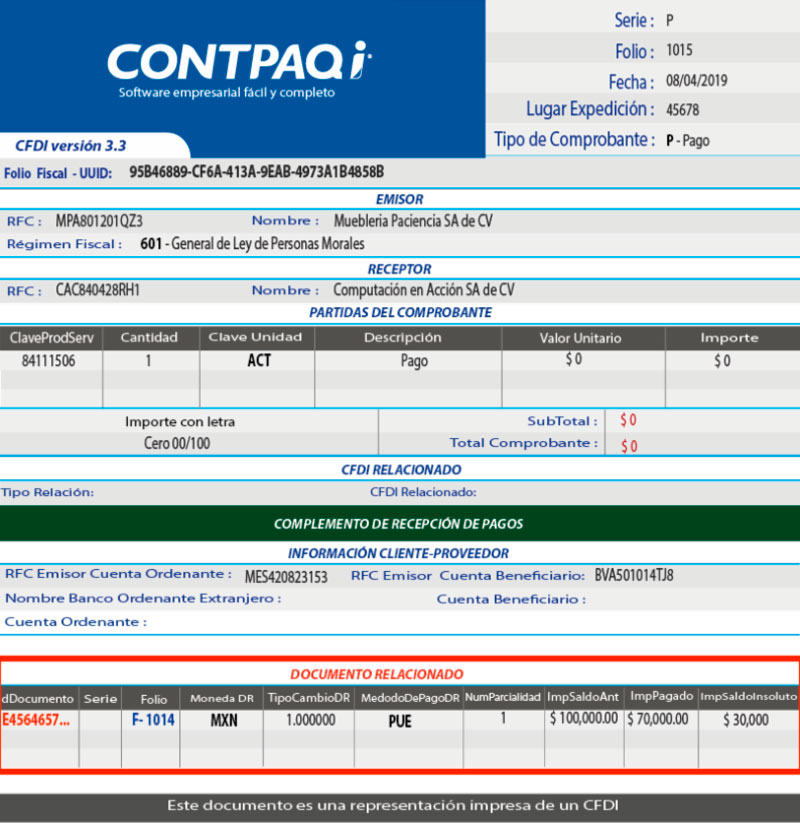
Task: Click the 'Cuenta Ordenante :' label
Action: [x=76, y=622]
